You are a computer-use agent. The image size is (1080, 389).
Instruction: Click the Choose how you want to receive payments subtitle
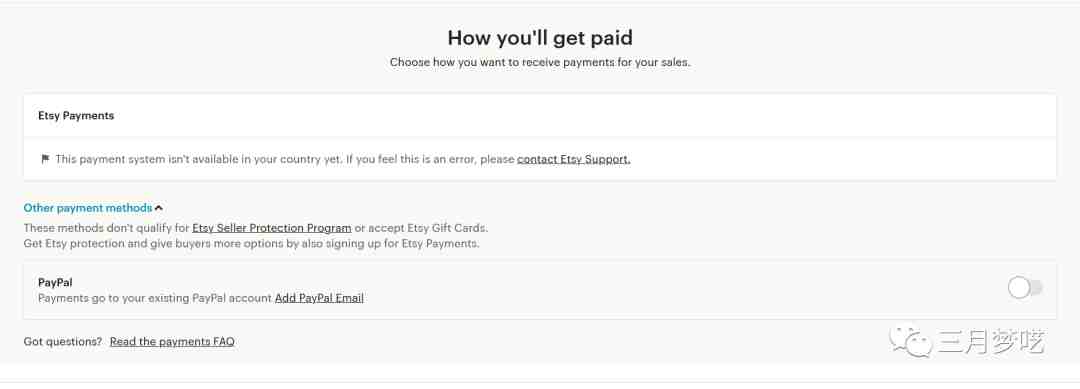[540, 62]
